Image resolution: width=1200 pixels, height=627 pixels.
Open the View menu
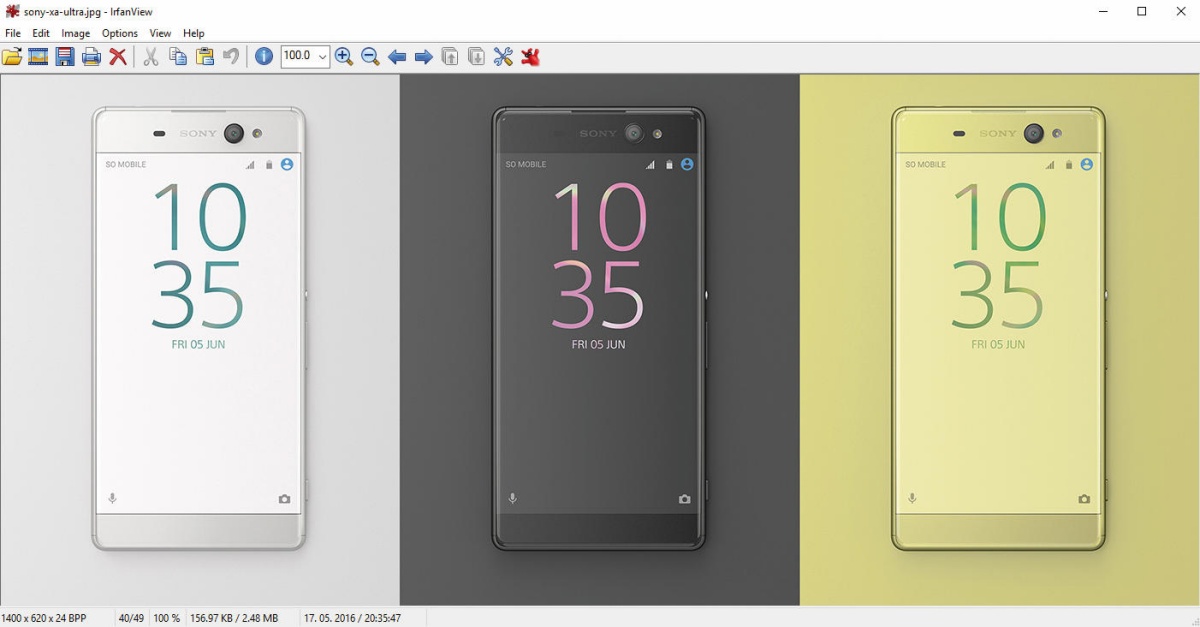pos(160,33)
